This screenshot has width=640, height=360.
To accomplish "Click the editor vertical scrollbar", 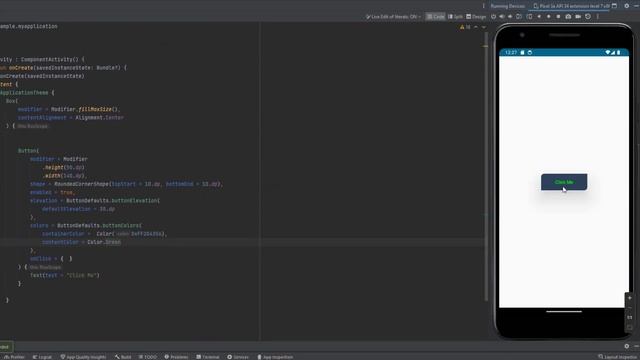I will coord(486,167).
